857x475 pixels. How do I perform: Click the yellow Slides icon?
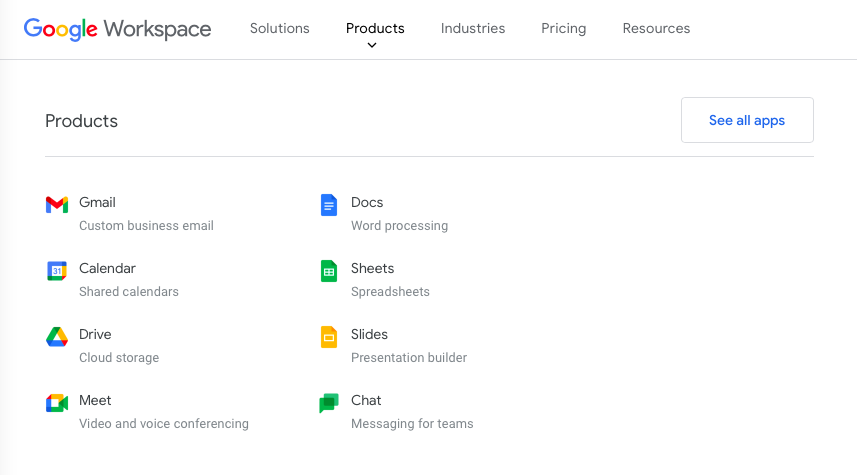pos(328,337)
